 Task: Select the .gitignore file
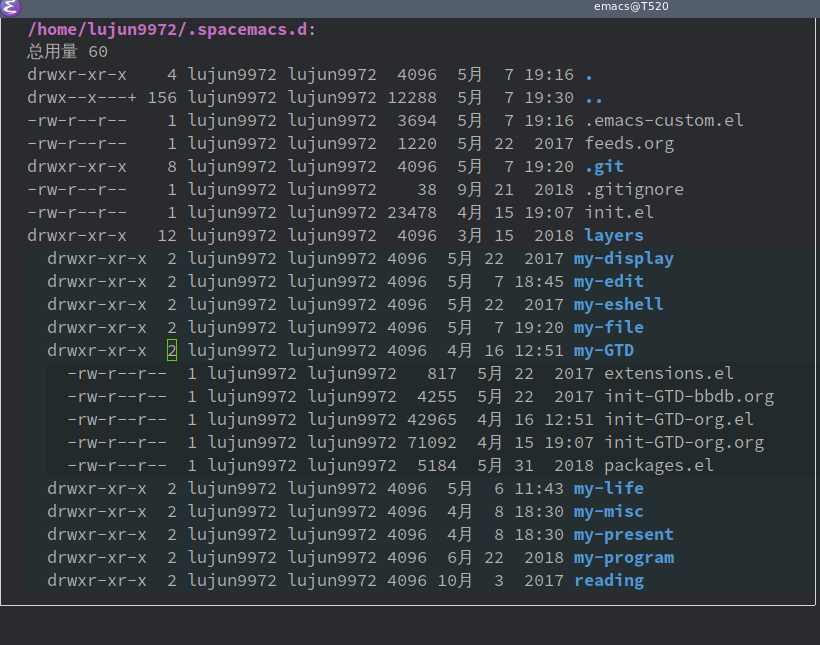pos(634,189)
